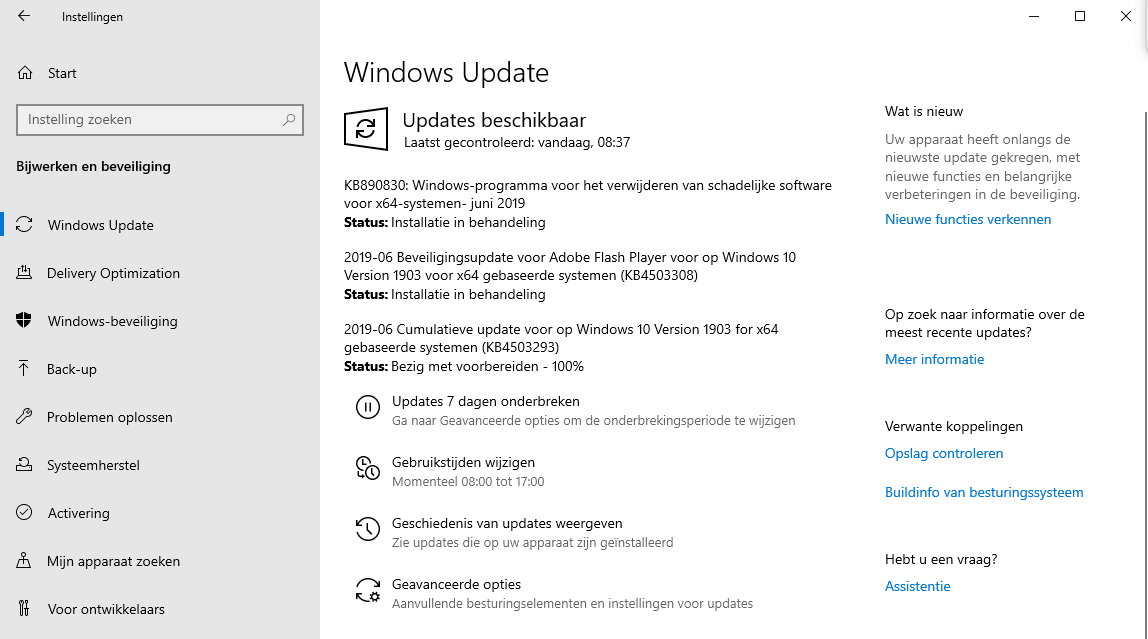Screen dimensions: 1148x639
Task: Click the pause icon for Updates onderbreken
Action: click(368, 406)
